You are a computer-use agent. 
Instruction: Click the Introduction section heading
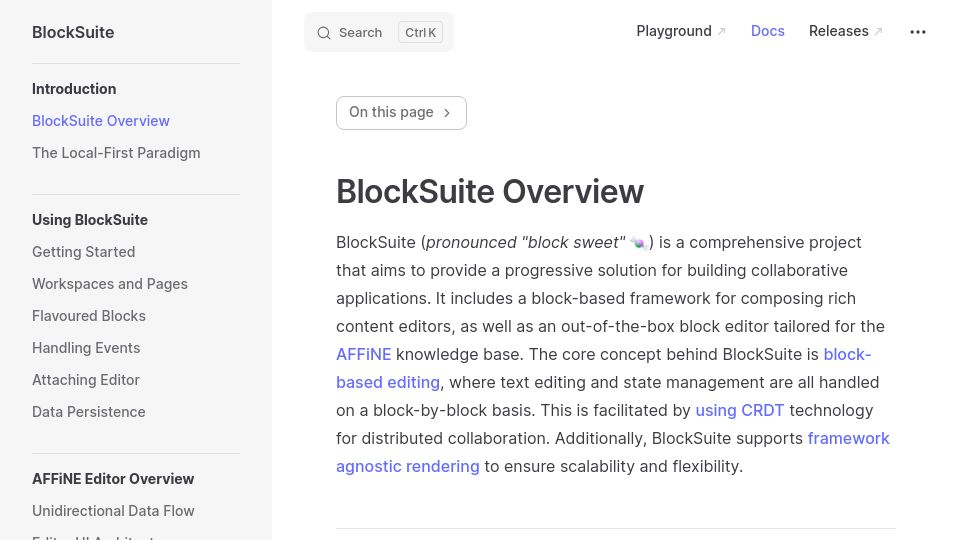(73, 89)
